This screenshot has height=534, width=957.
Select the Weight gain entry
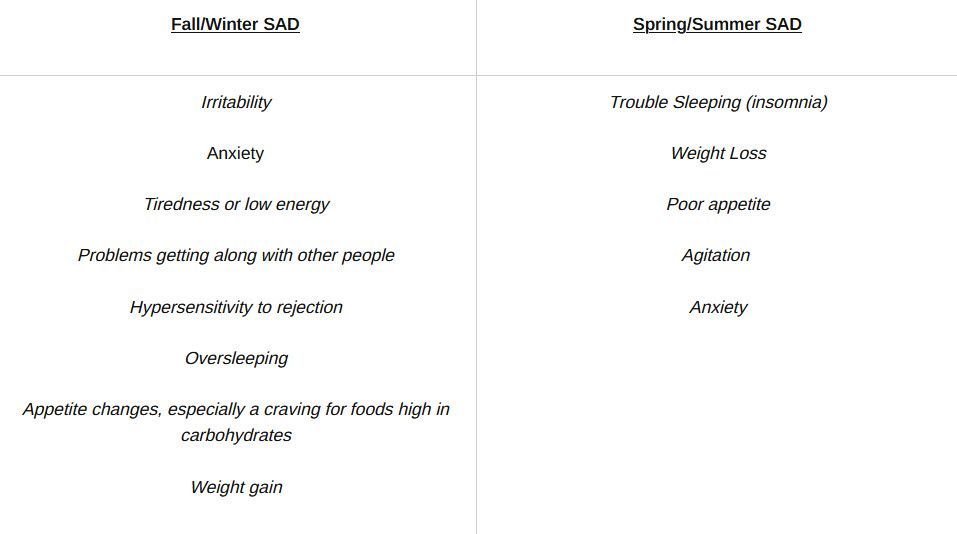(x=236, y=487)
